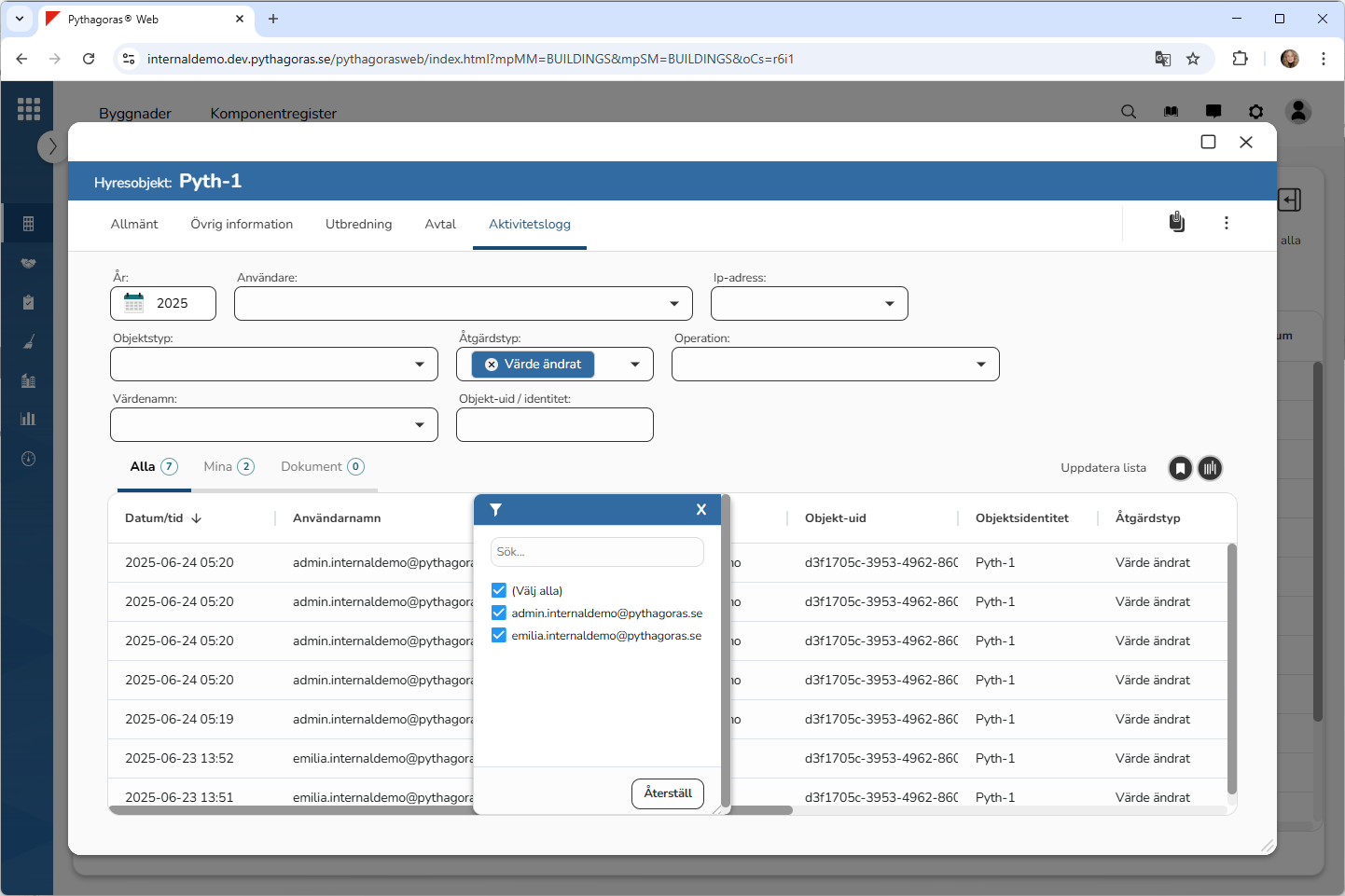Click the columns icon beside Uppdatera lista
The height and width of the screenshot is (896, 1345).
[x=1210, y=468]
